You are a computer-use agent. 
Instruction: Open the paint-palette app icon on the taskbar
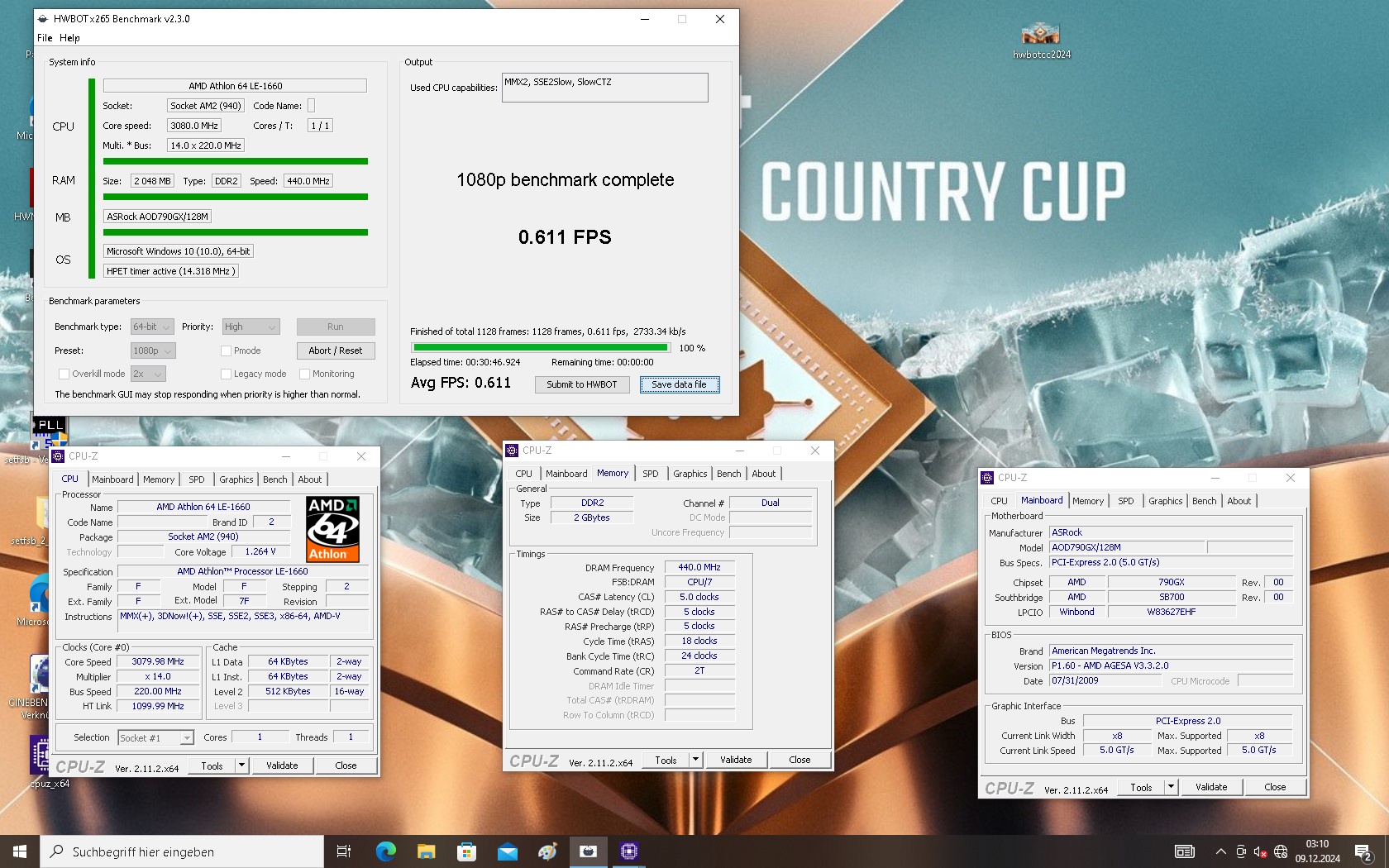click(x=547, y=851)
